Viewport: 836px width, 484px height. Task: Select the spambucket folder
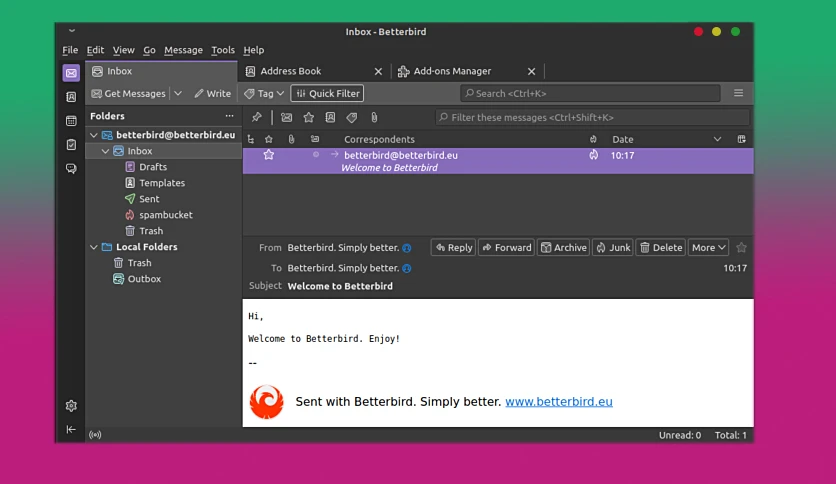click(164, 215)
